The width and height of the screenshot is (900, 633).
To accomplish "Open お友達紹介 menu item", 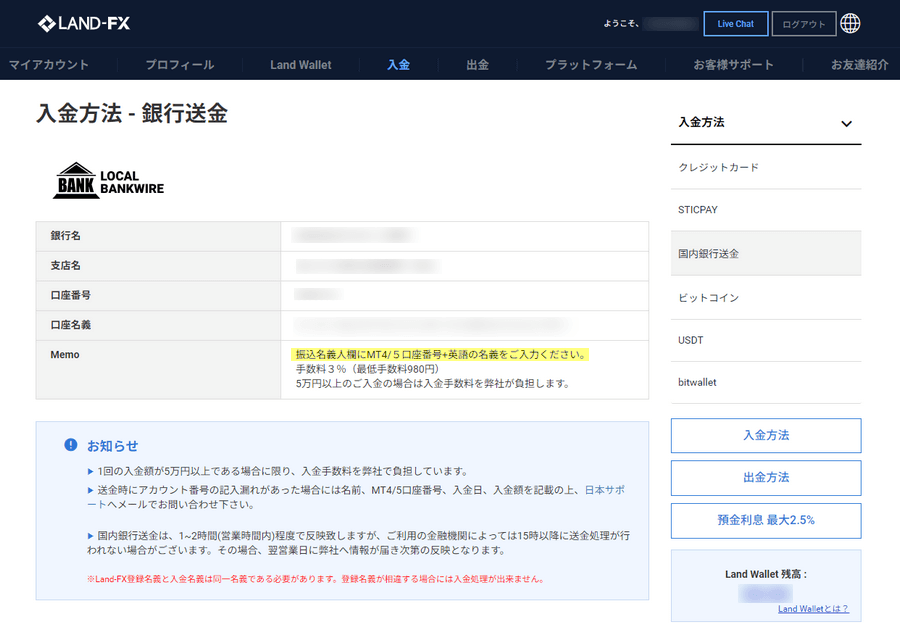I will pyautogui.click(x=859, y=65).
